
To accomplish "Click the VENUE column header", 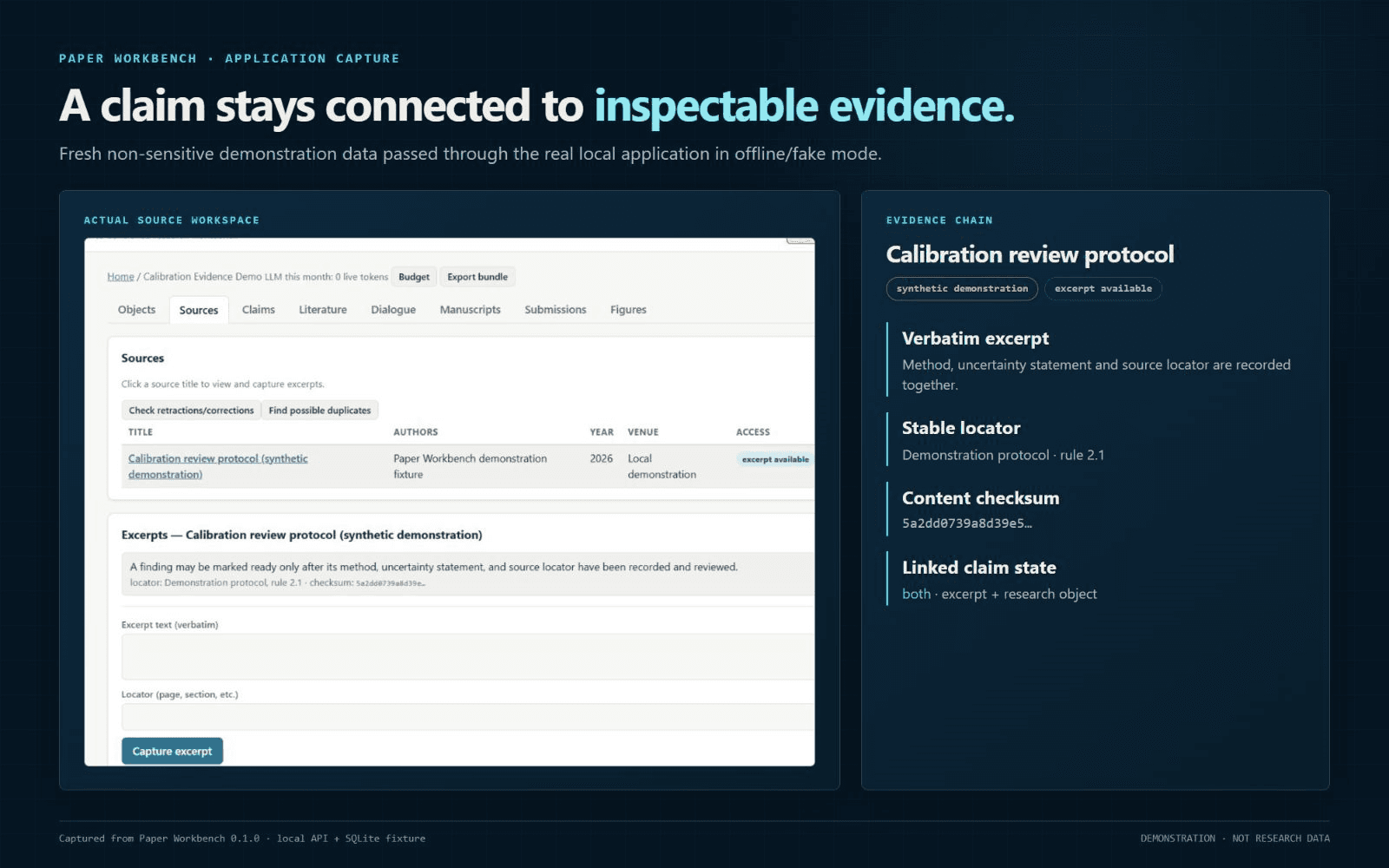I will click(643, 432).
